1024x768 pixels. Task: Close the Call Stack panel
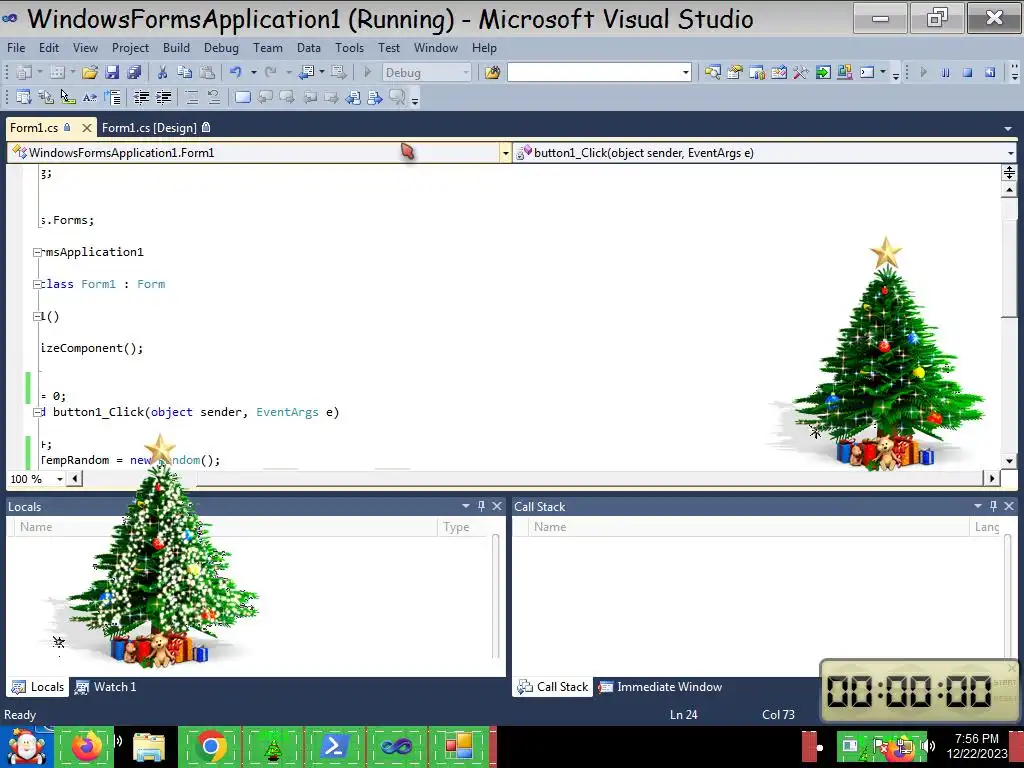tap(1009, 506)
